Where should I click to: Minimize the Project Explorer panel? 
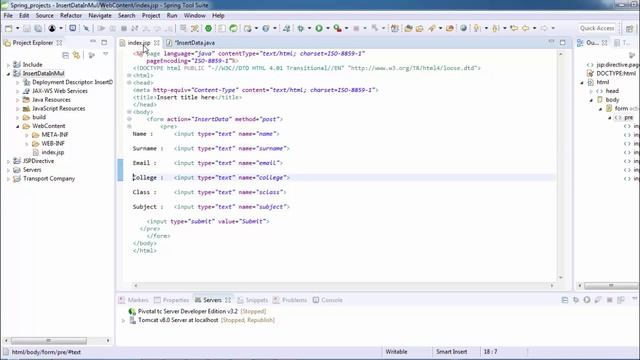coord(93,42)
